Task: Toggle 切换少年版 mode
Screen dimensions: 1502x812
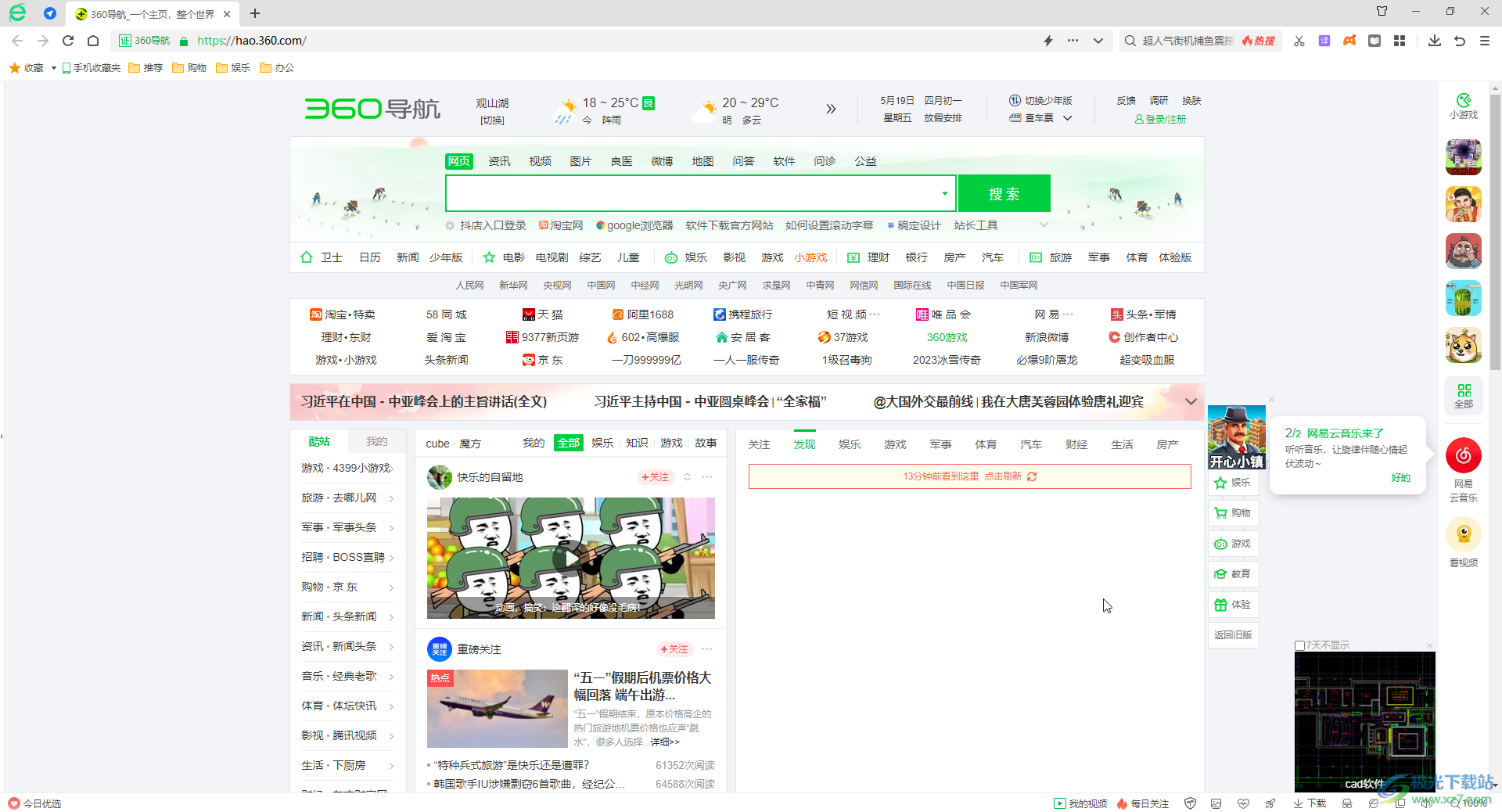Action: [x=1040, y=101]
